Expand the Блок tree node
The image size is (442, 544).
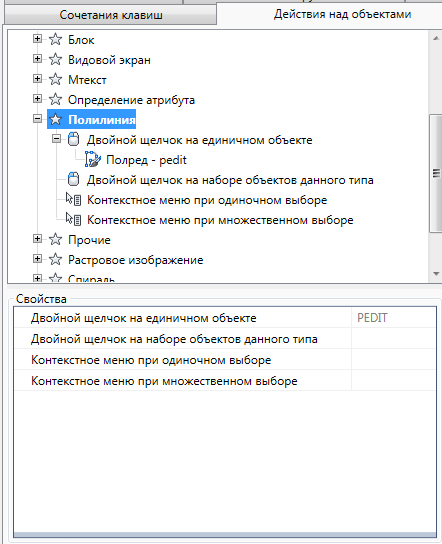point(37,39)
